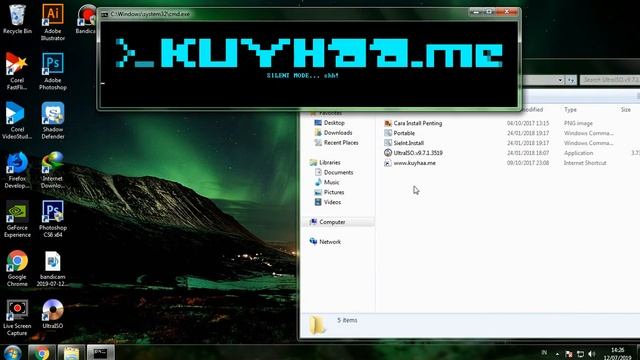Open the Explorer address bar dropdown

560,80
